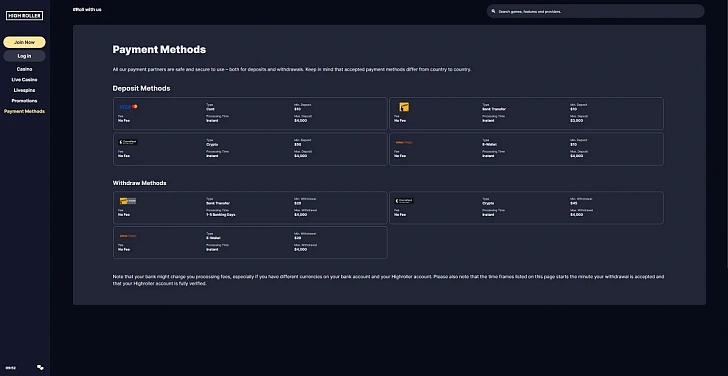Go to Livespins in the sidebar
This screenshot has width=728, height=376.
click(x=24, y=90)
